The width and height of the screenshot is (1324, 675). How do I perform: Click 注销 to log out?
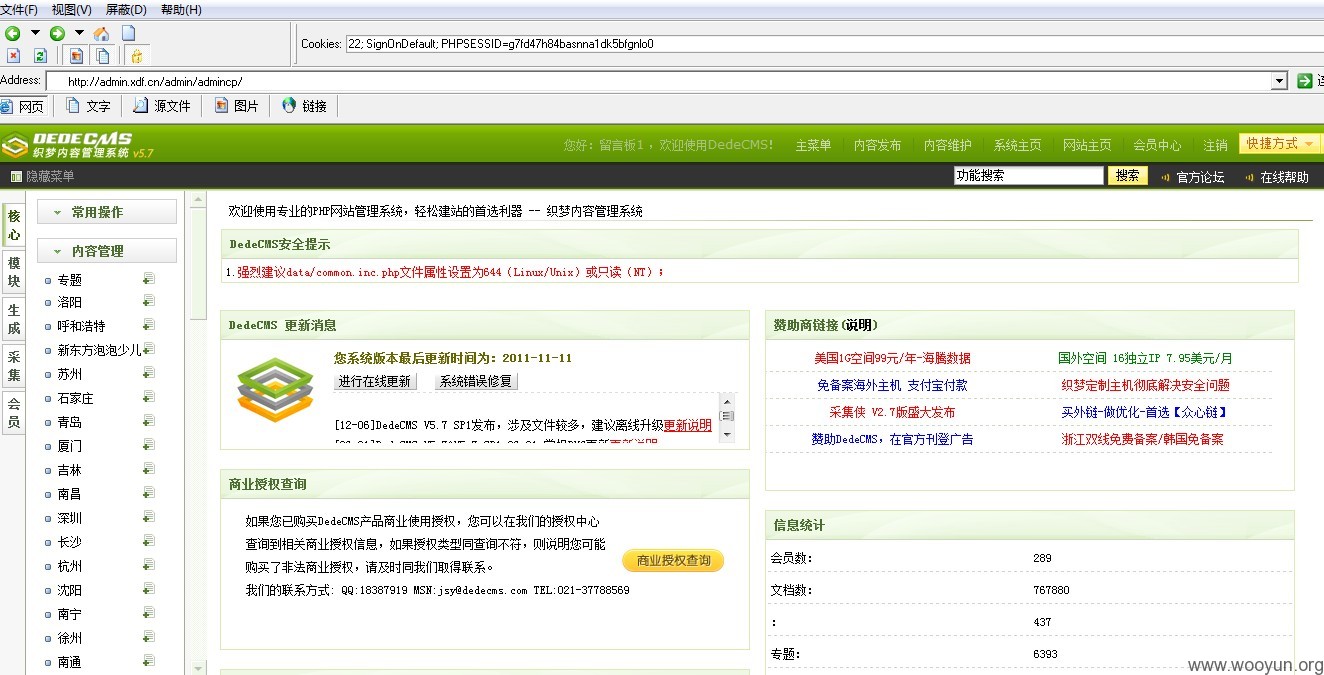pos(1215,145)
